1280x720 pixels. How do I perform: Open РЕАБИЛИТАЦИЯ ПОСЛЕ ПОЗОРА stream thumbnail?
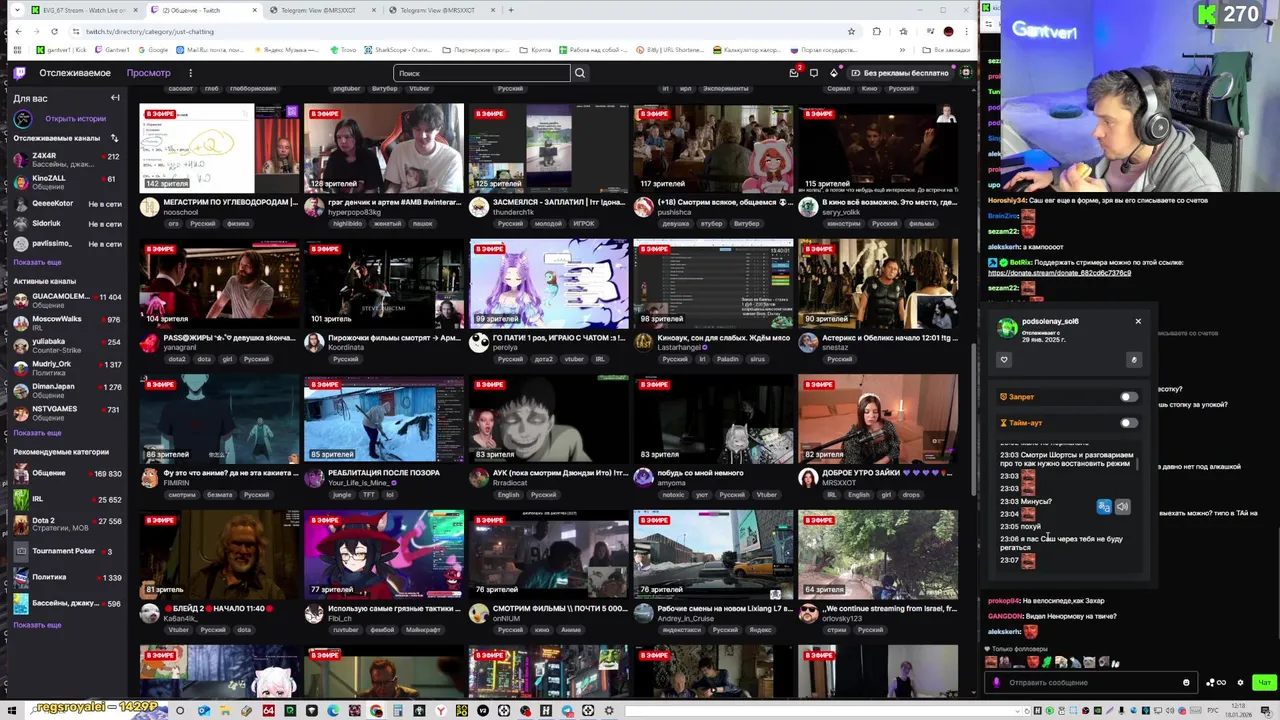(x=384, y=419)
